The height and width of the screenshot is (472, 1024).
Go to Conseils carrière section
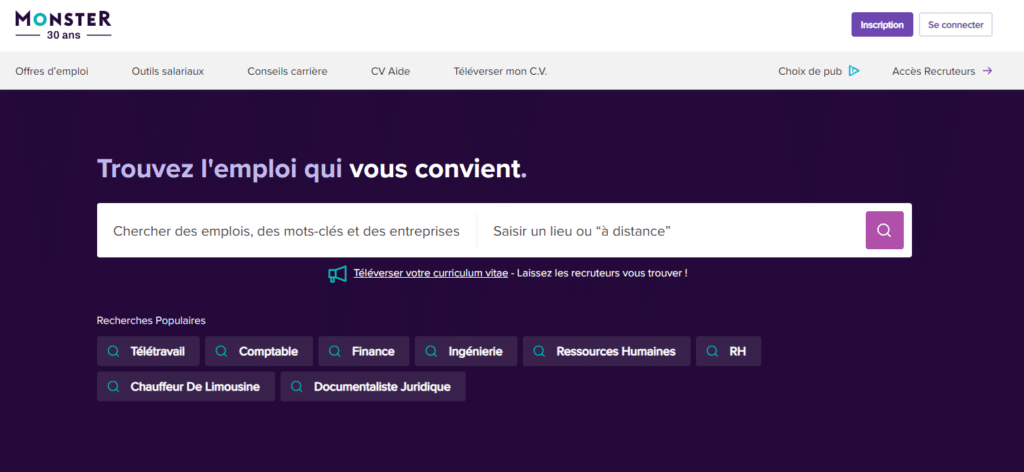click(x=287, y=71)
